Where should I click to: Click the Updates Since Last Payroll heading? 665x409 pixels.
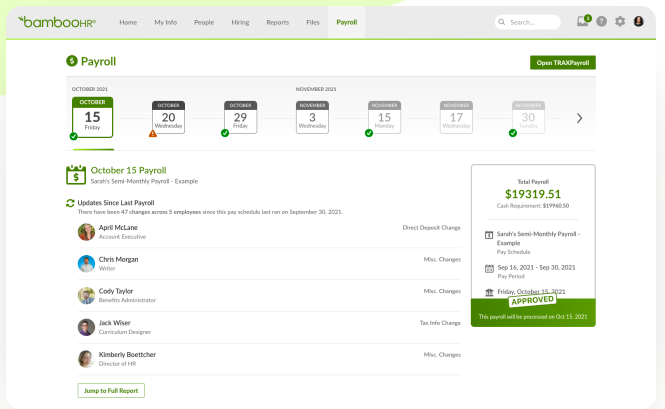point(116,203)
